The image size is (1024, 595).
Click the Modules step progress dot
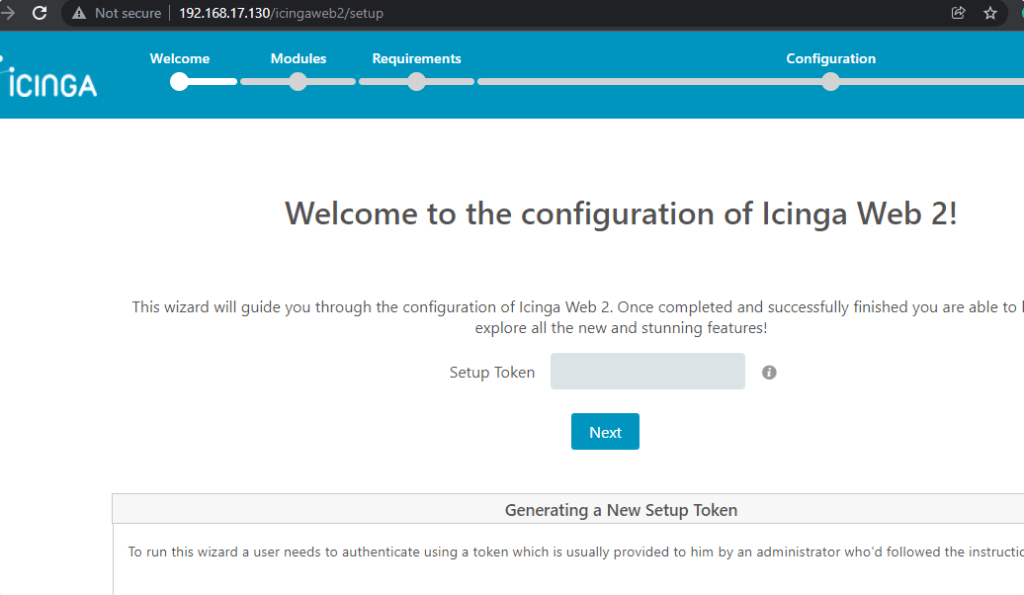[298, 82]
